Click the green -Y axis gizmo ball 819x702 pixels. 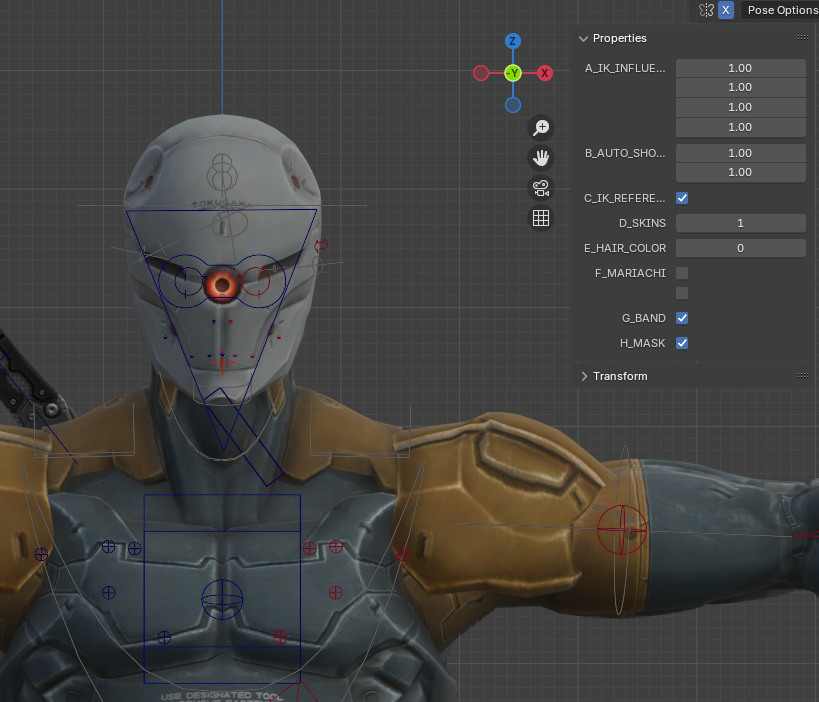(x=513, y=73)
